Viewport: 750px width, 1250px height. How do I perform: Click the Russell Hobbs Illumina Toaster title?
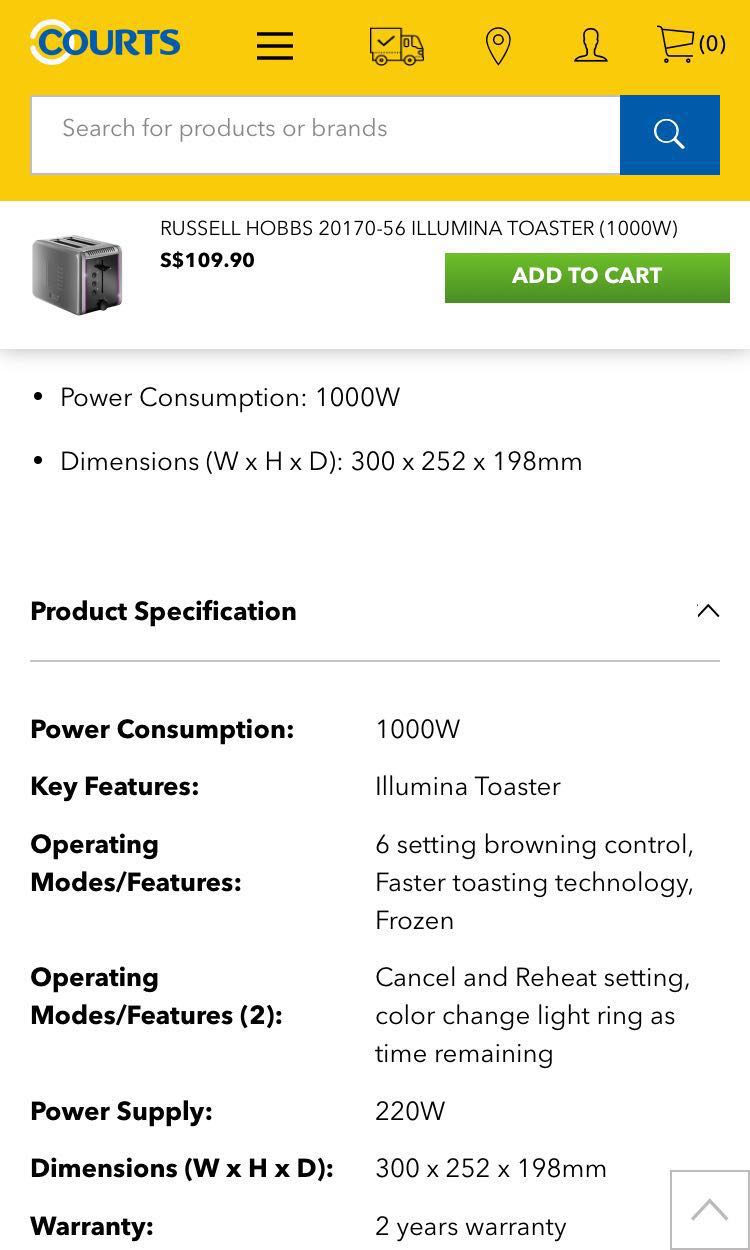(x=418, y=228)
